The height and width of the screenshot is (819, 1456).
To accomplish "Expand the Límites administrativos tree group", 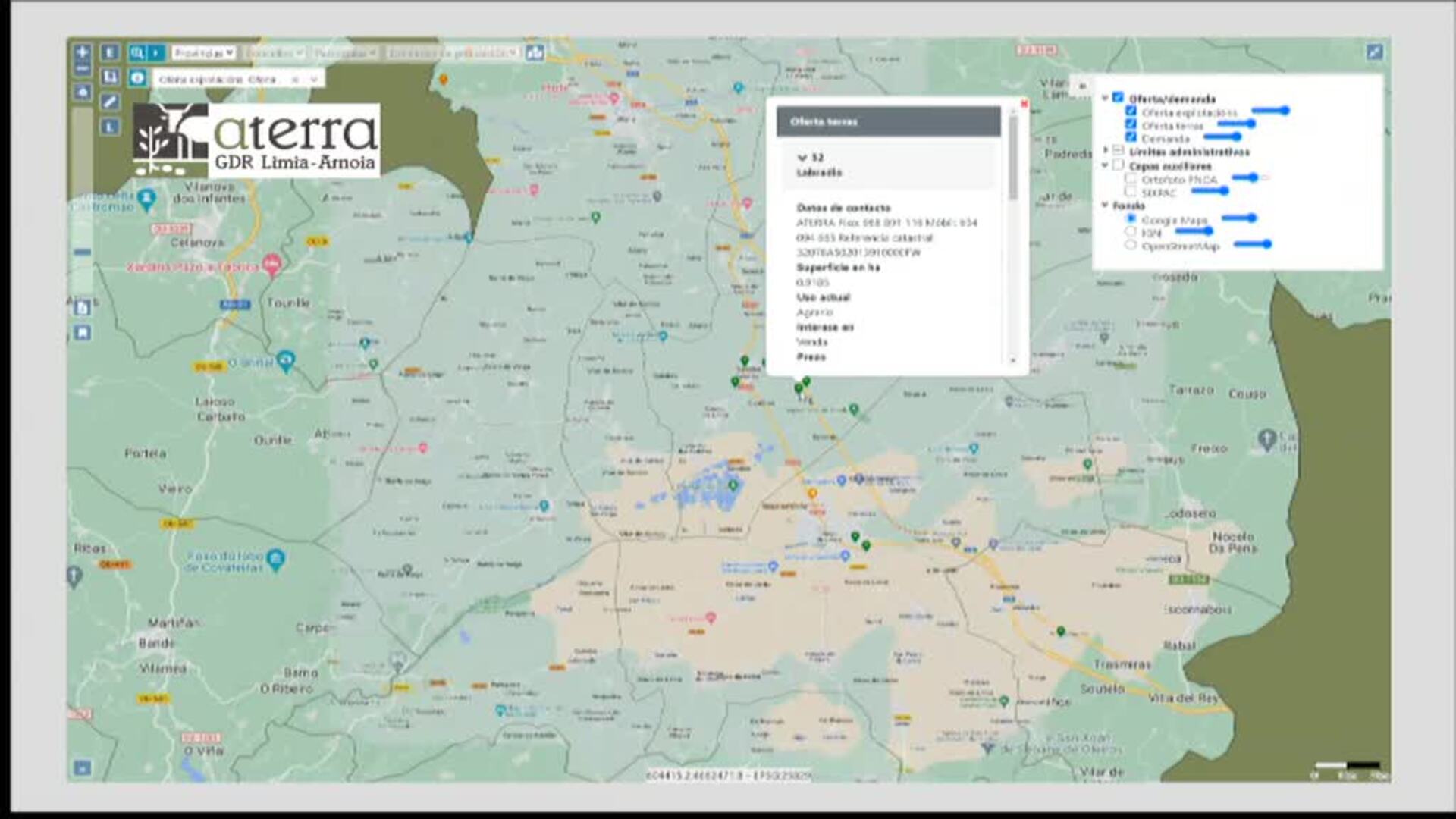I will tap(1105, 151).
